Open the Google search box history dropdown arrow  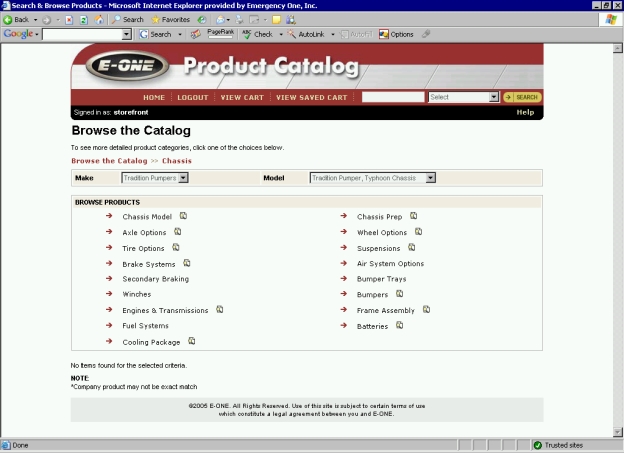point(127,34)
